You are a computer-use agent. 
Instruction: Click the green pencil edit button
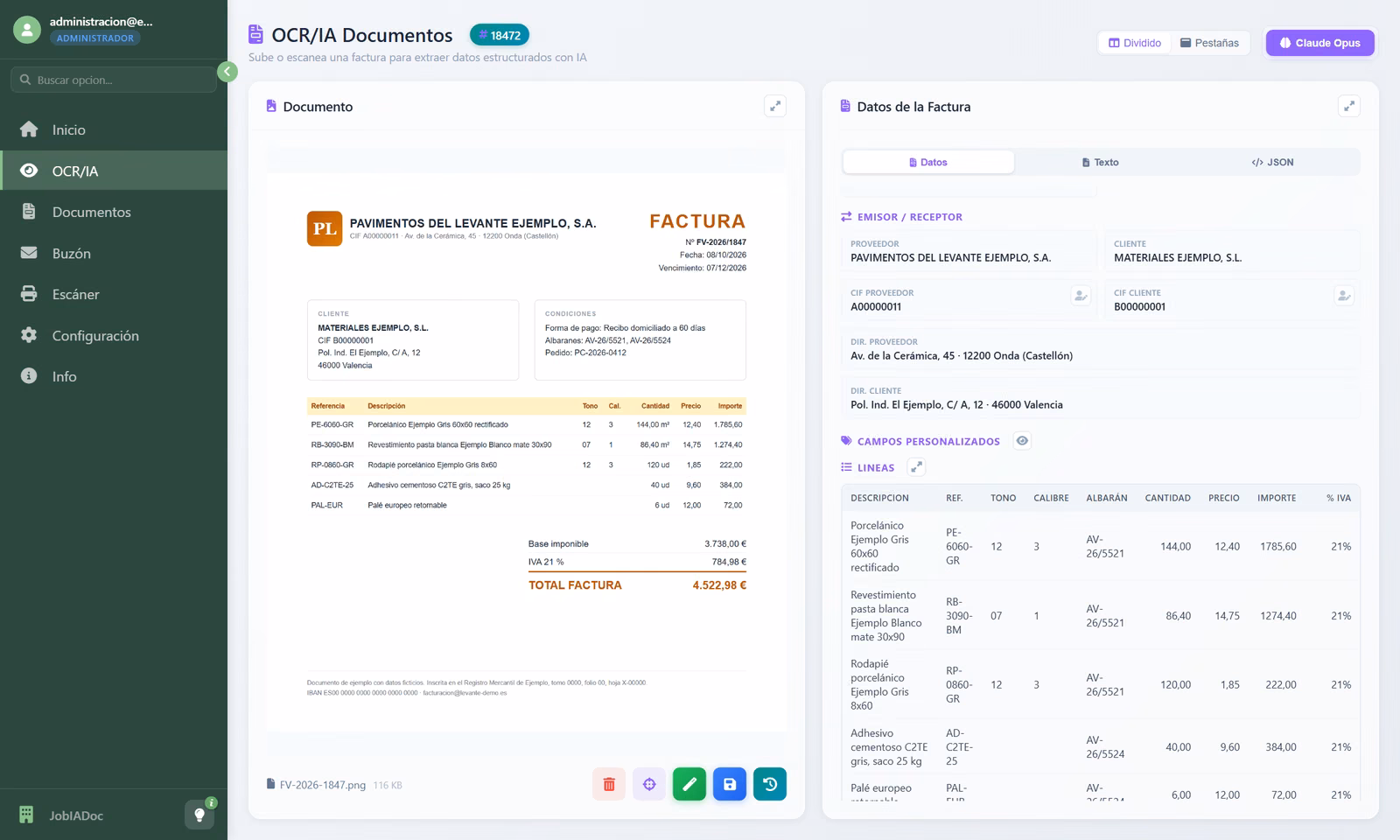(689, 784)
